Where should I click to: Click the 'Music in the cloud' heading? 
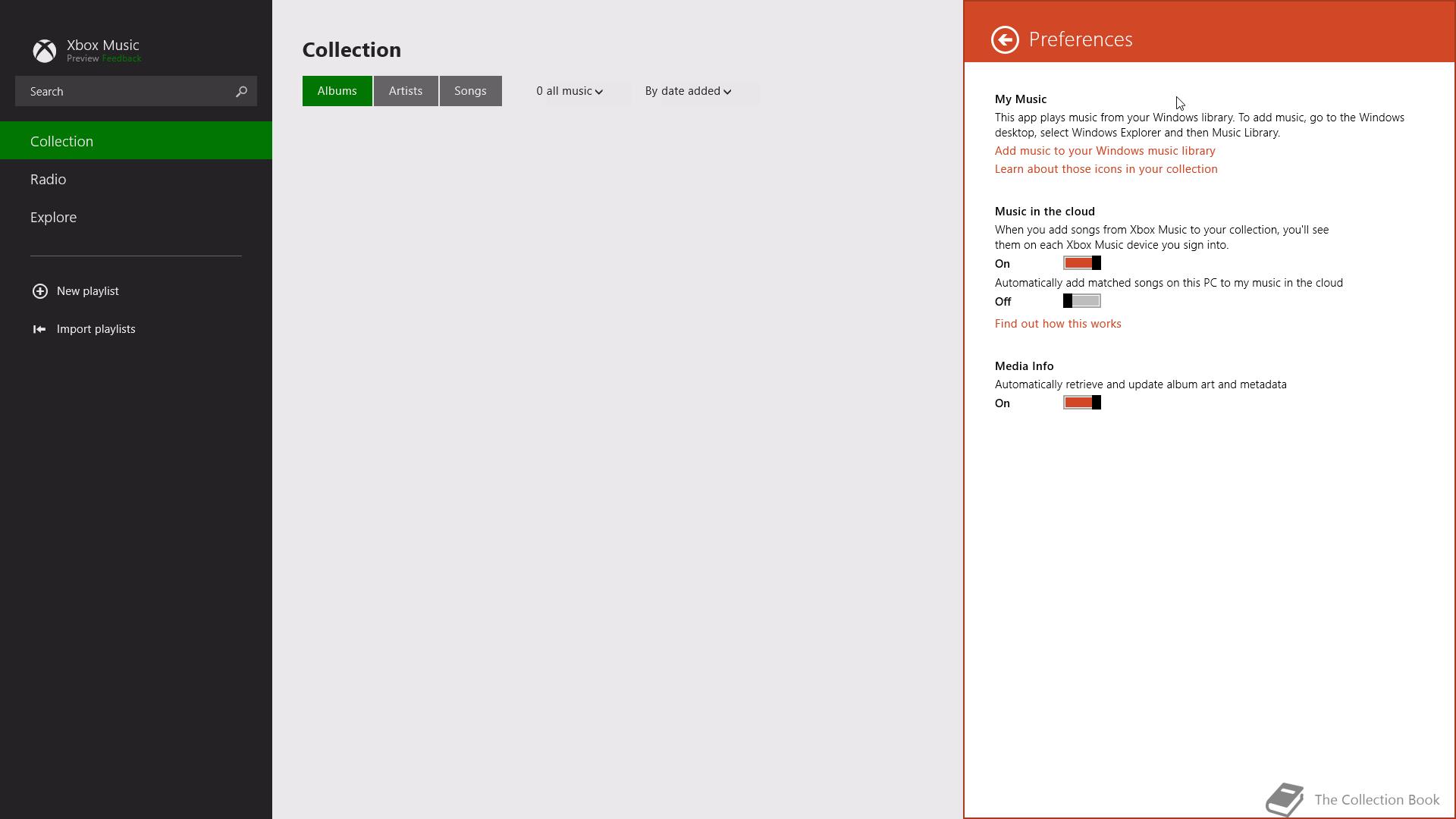coord(1045,212)
